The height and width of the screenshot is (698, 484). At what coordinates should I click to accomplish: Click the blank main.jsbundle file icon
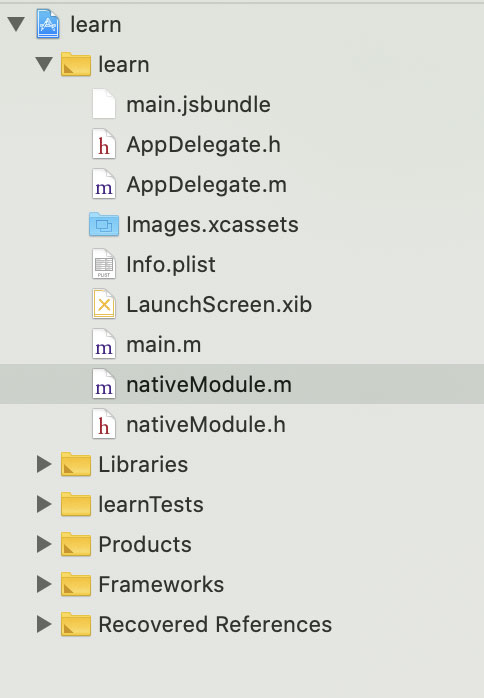104,105
